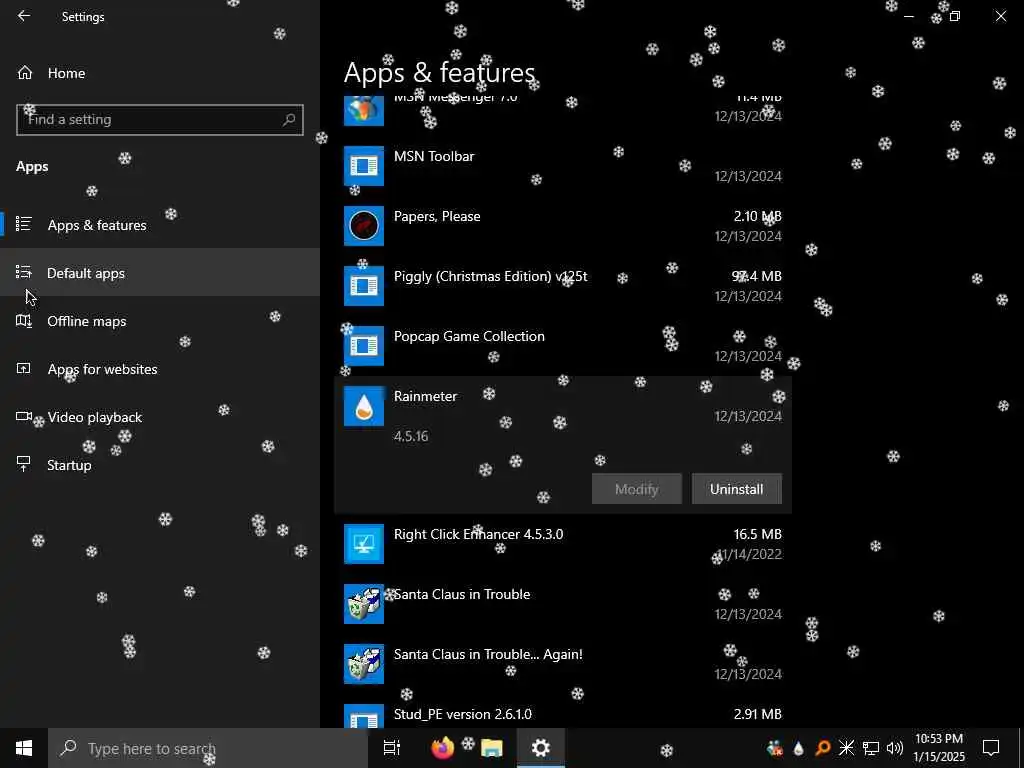The height and width of the screenshot is (768, 1024).
Task: Open Task View from the taskbar
Action: [392, 748]
